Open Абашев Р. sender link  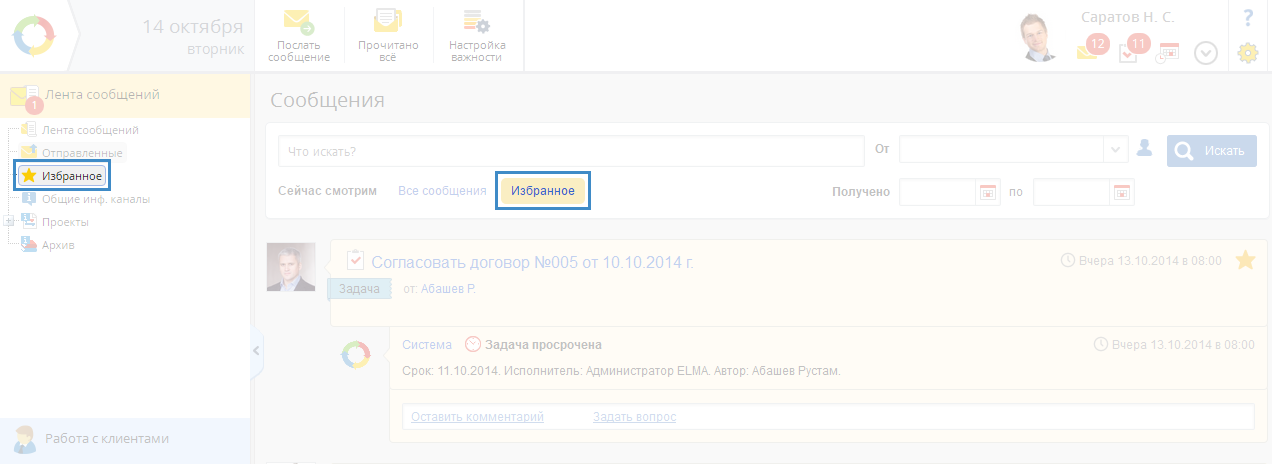click(x=448, y=289)
